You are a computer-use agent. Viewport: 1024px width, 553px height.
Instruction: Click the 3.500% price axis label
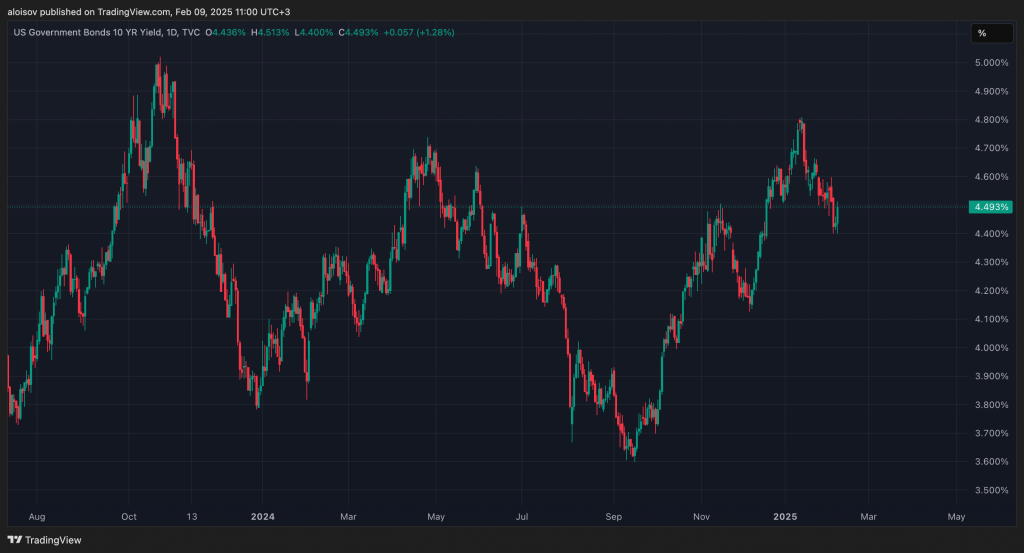click(989, 491)
